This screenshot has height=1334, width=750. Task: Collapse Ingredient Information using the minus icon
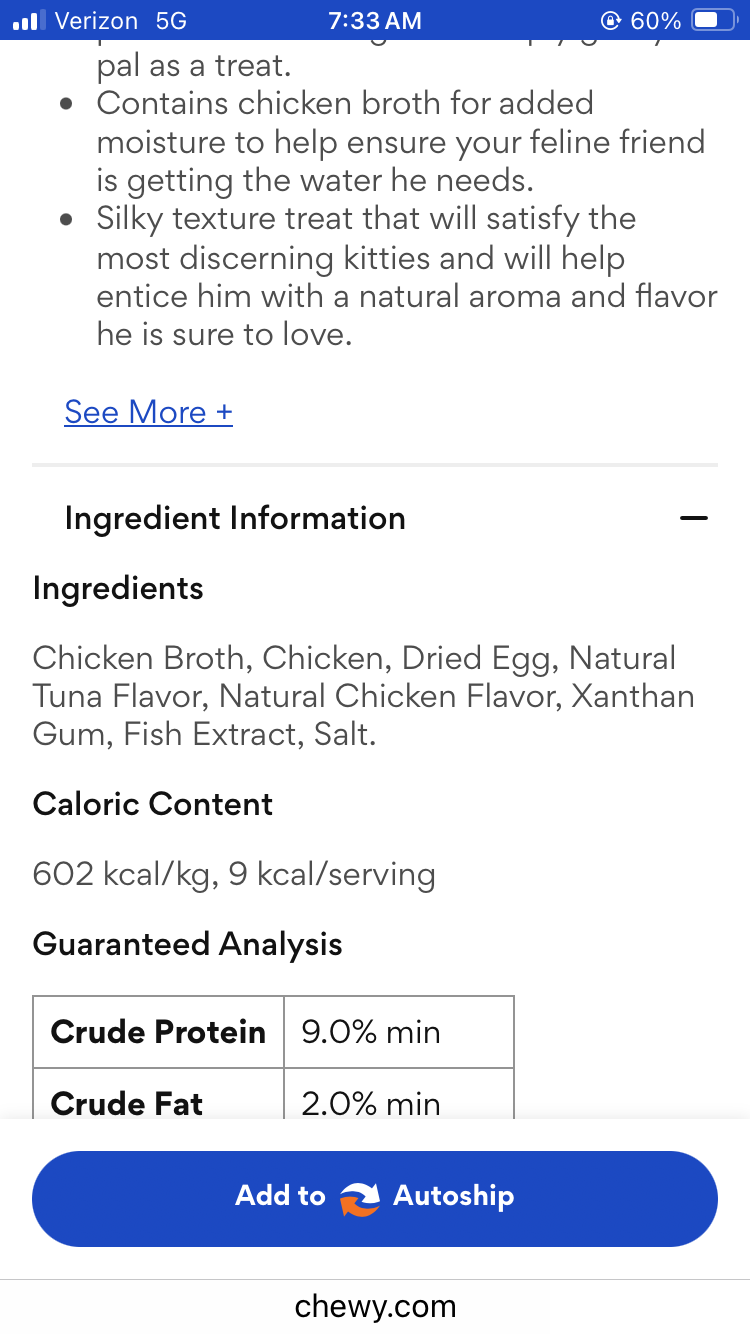tap(693, 518)
